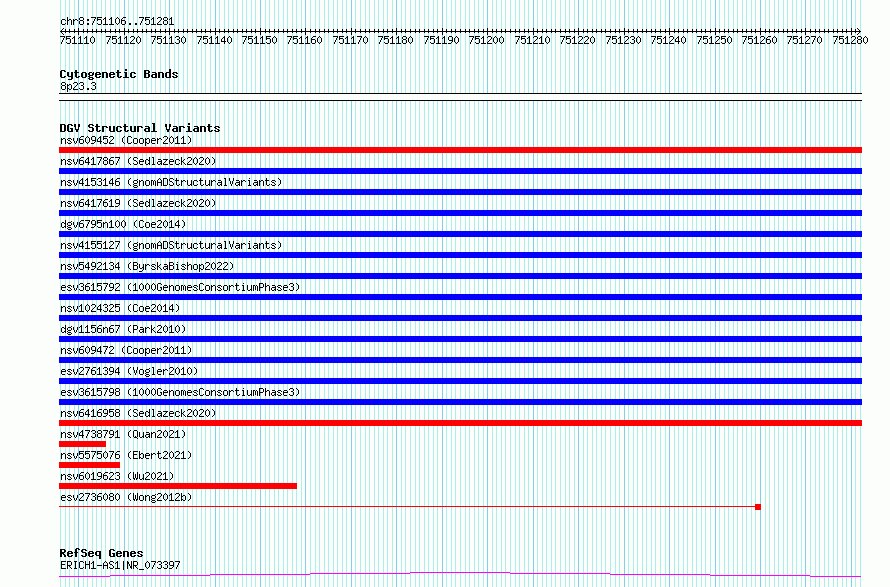890x587 pixels.
Task: Select nsv6019623 (Wu2021) label
Action: [x=117, y=476]
